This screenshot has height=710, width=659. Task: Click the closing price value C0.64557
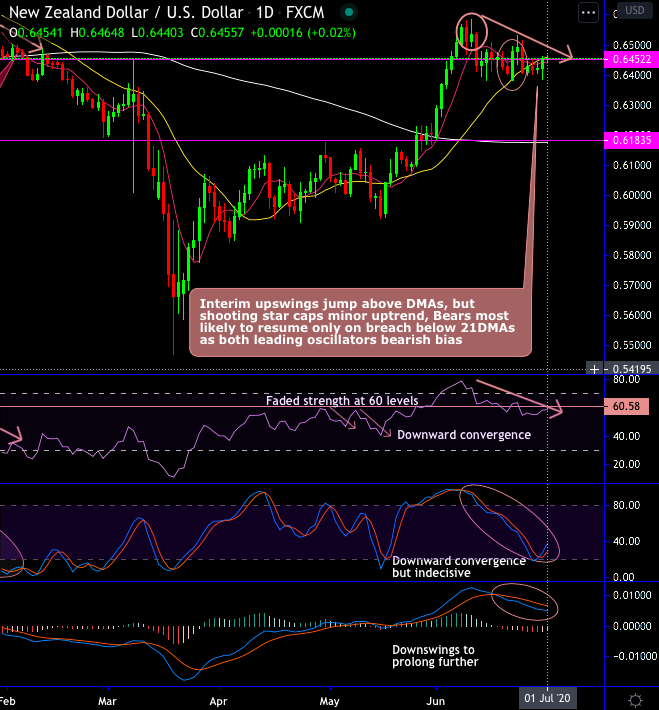click(x=217, y=33)
